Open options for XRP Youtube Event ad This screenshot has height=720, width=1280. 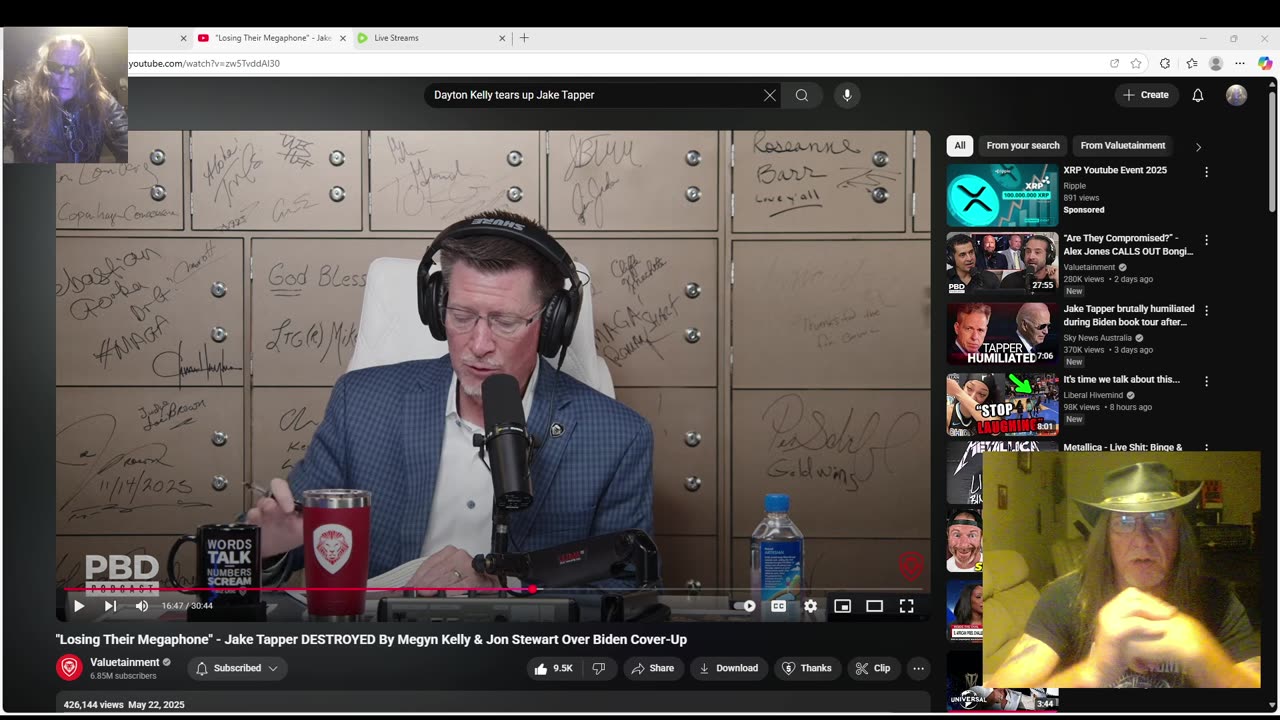pos(1206,172)
